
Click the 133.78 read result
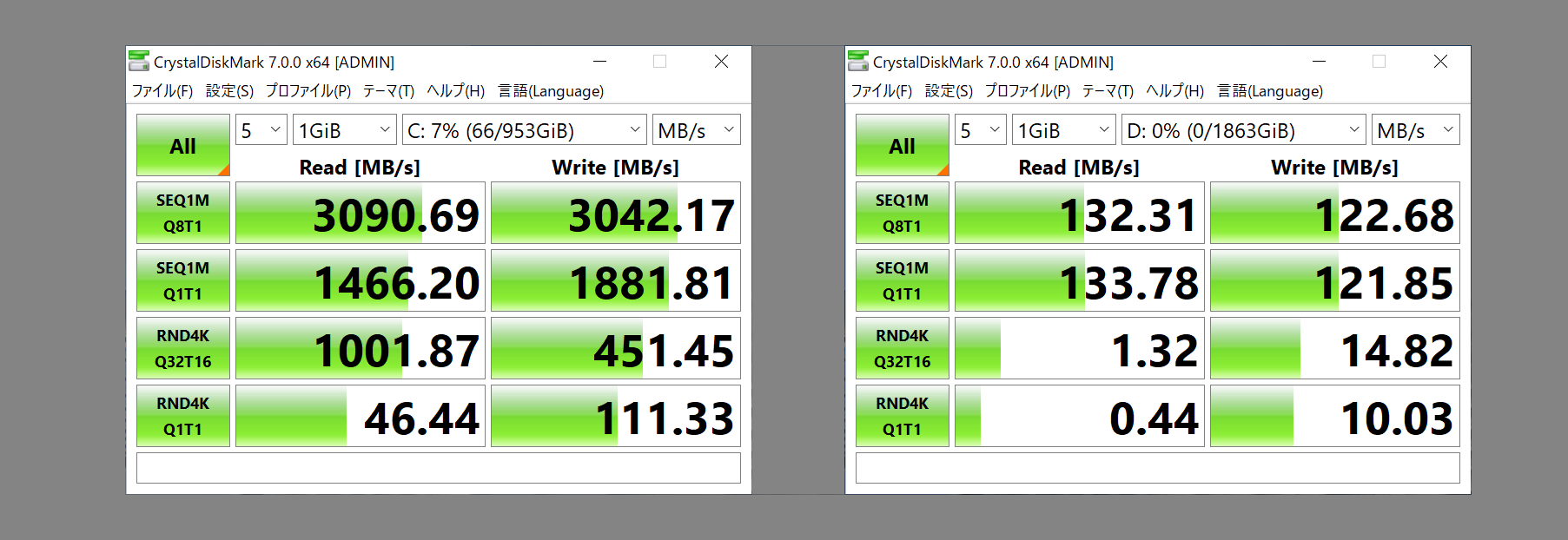(x=1080, y=280)
